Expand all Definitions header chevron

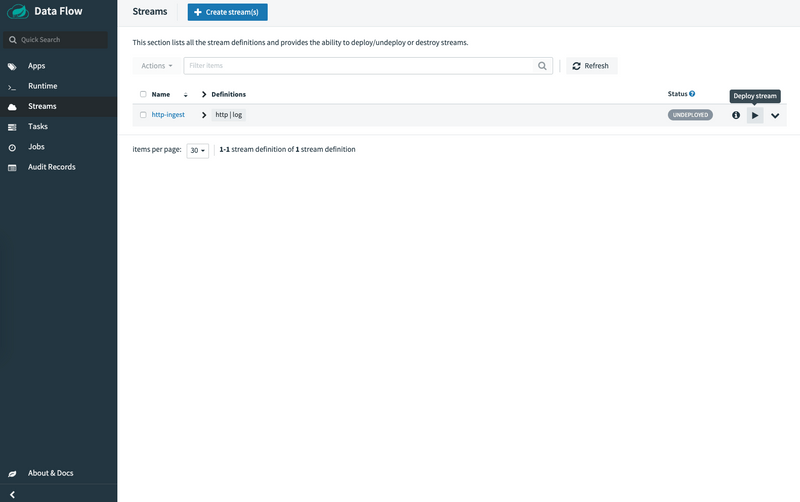204,94
